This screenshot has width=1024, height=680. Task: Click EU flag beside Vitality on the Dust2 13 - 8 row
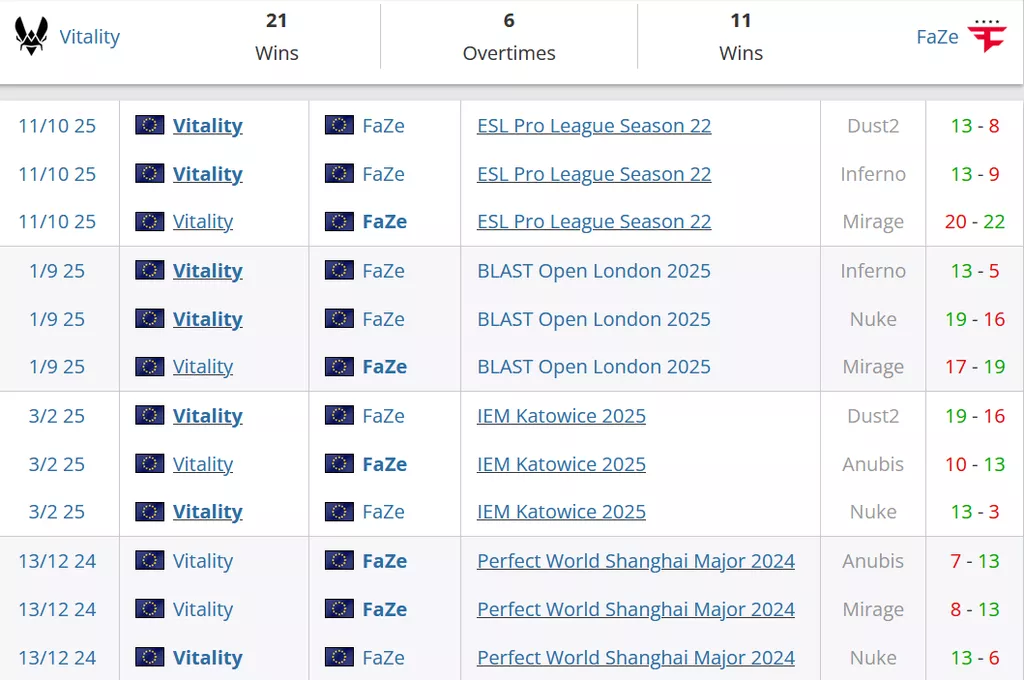point(150,125)
